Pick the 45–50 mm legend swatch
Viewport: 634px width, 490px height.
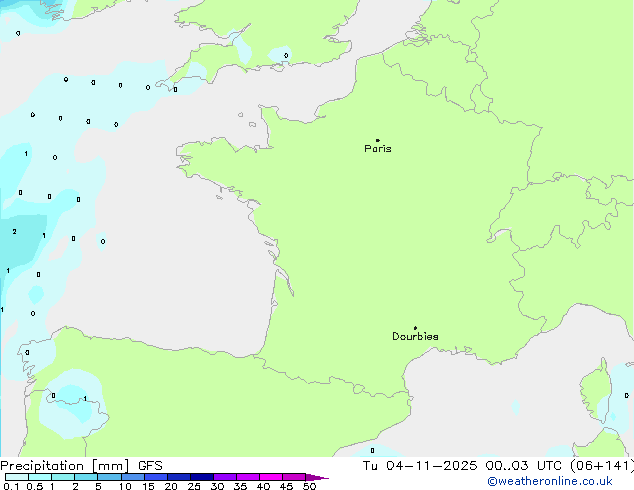point(294,477)
